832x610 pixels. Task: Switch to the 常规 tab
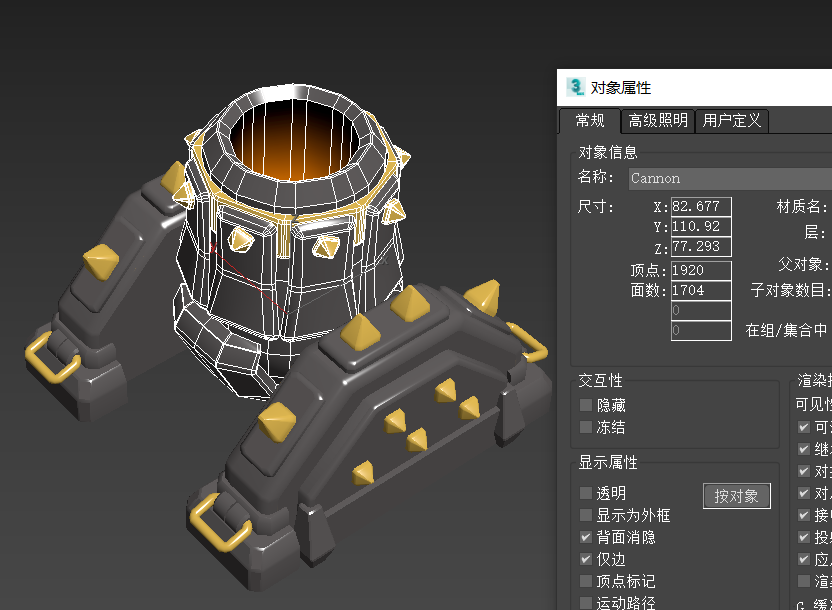(590, 121)
